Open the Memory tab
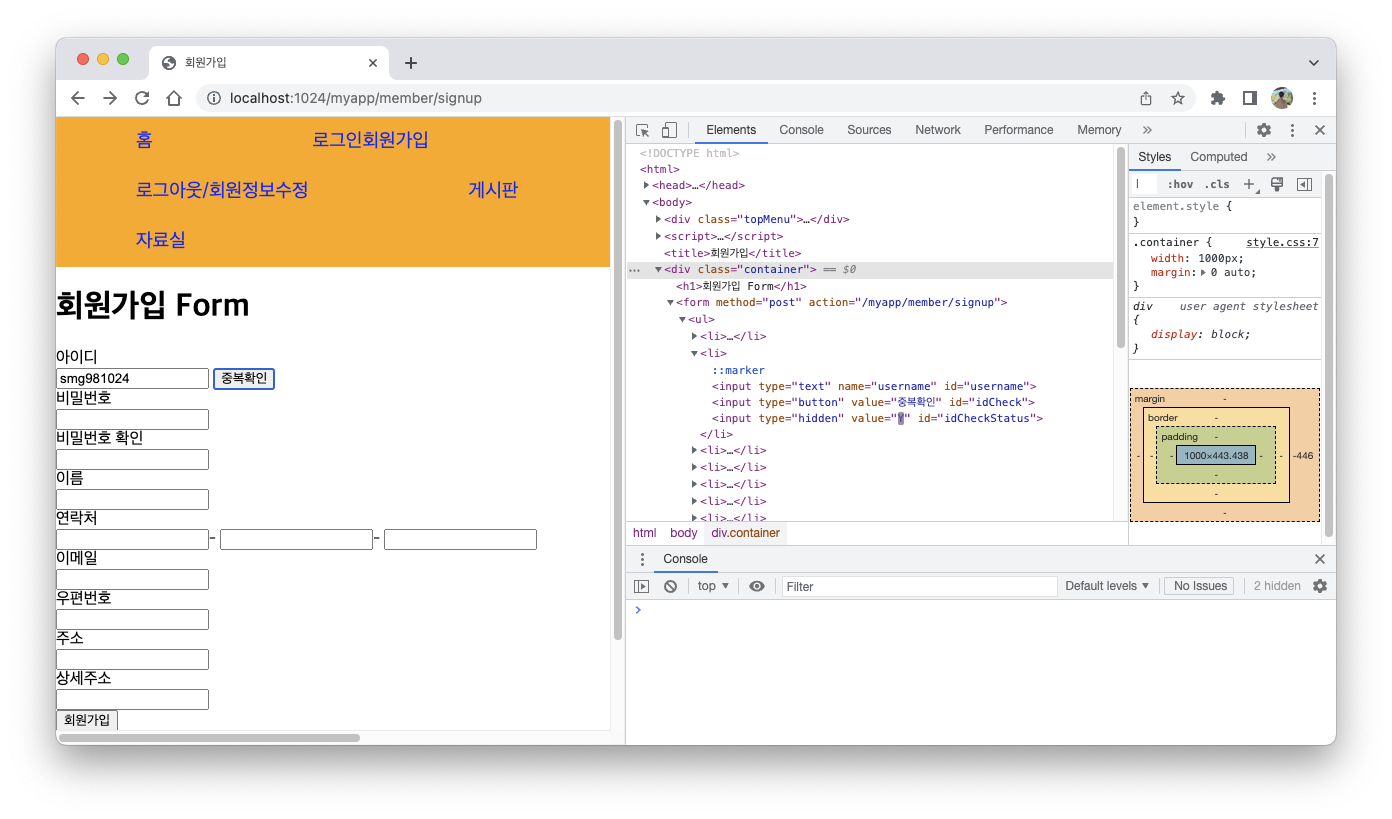This screenshot has height=819, width=1392. pos(1099,130)
